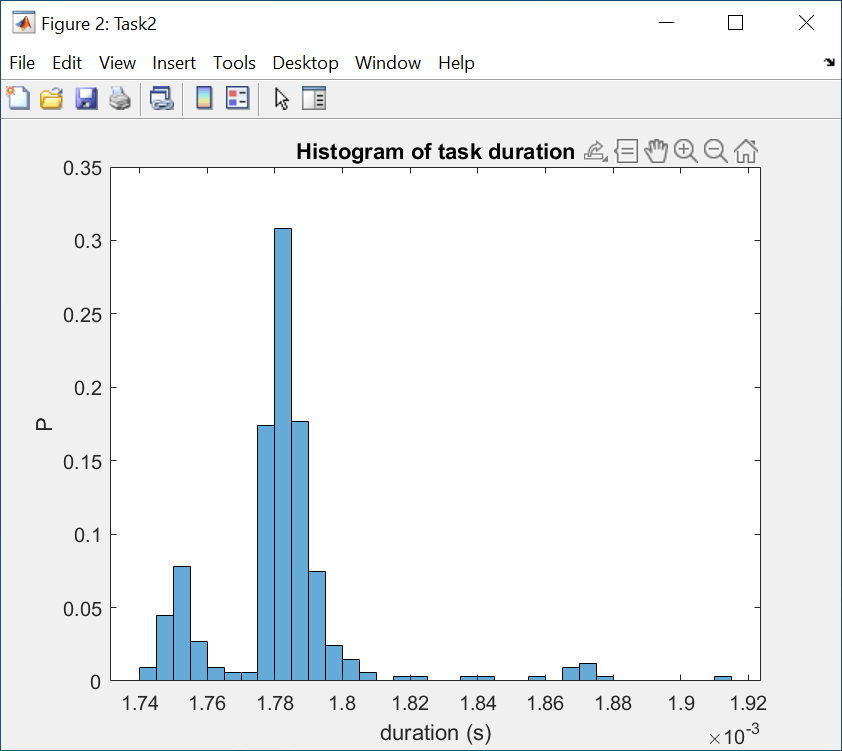The image size is (842, 751).
Task: Enable the Pan tool on the axes
Action: pyautogui.click(x=656, y=150)
